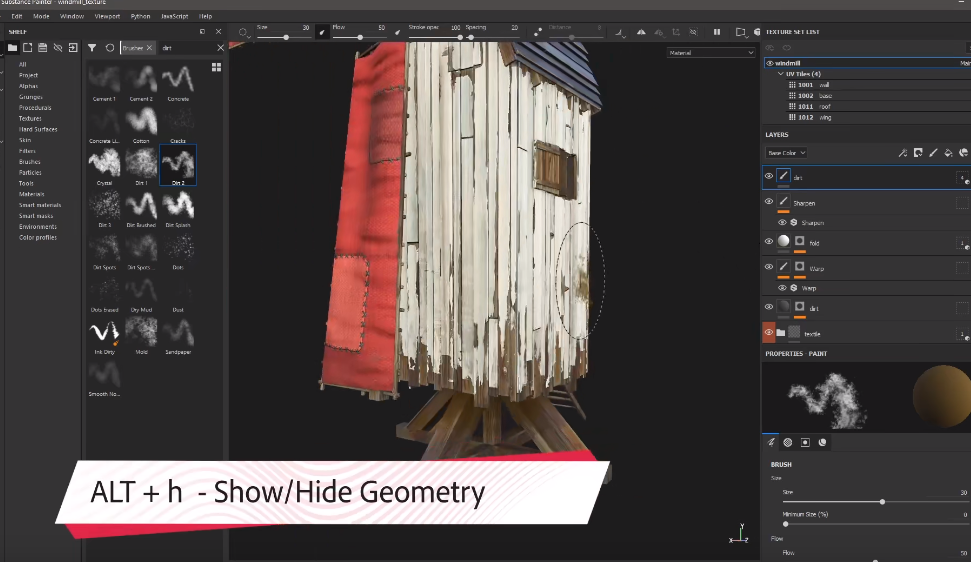Image resolution: width=971 pixels, height=562 pixels.
Task: Click the Shelf save icon
Action: [42, 48]
